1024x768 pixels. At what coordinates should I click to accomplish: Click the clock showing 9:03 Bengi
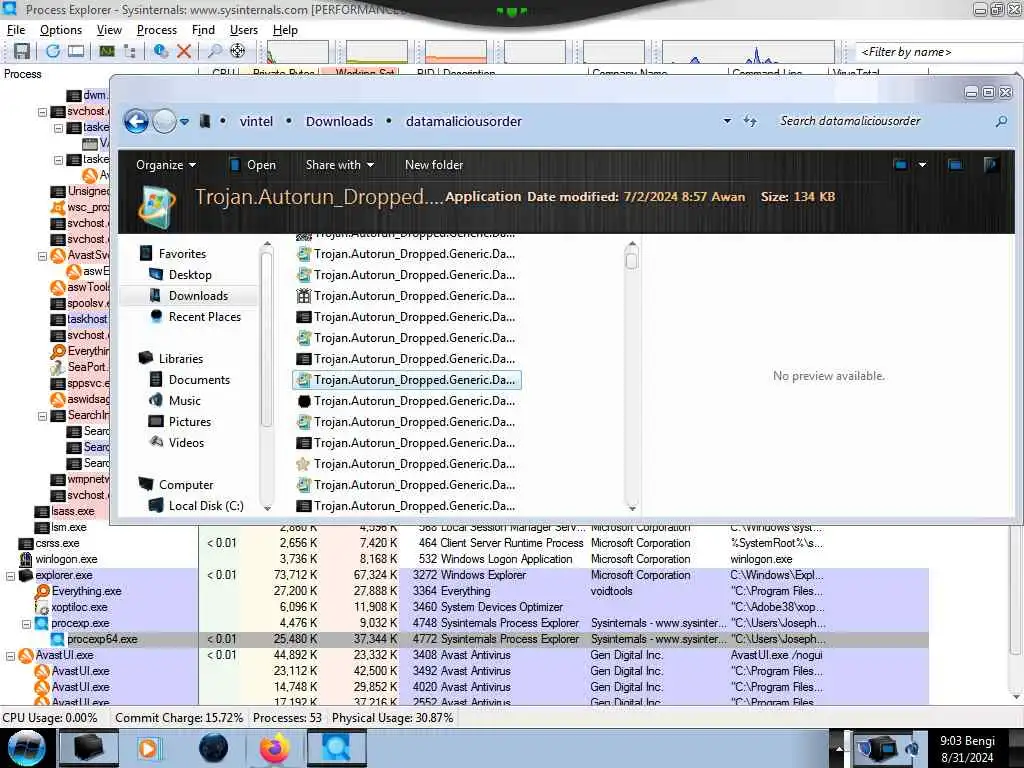pos(967,749)
